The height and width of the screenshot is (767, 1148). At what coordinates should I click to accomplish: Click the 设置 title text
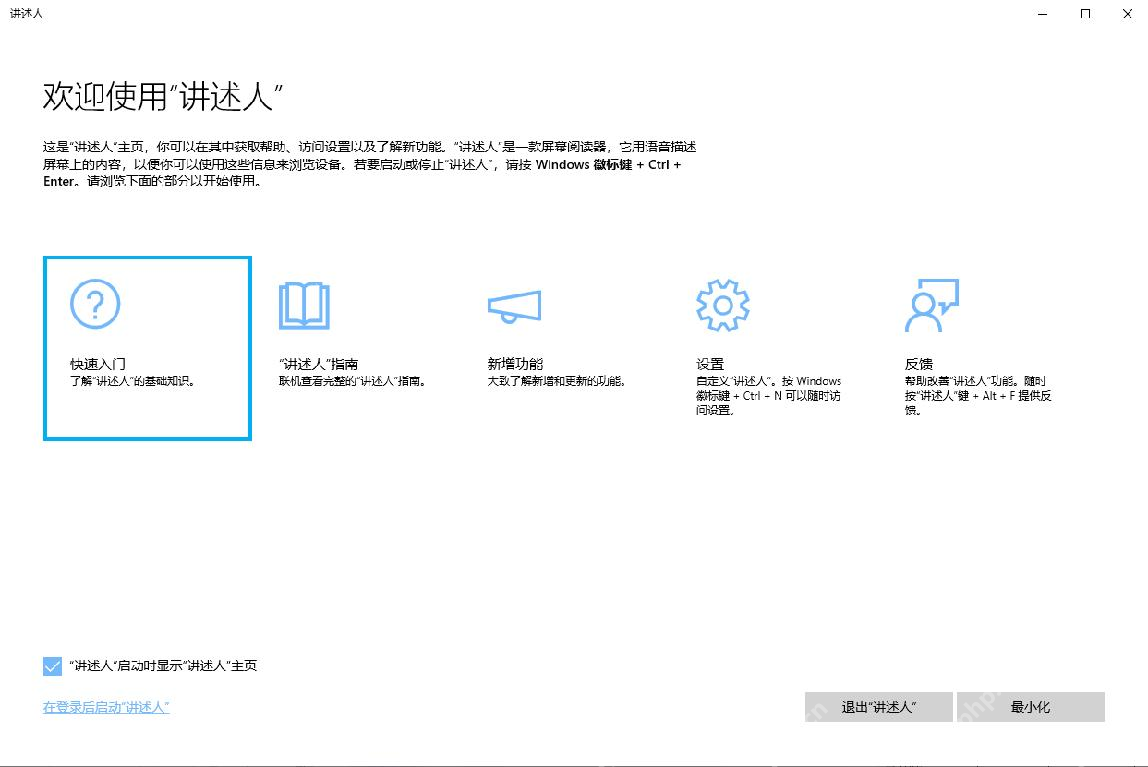[709, 364]
